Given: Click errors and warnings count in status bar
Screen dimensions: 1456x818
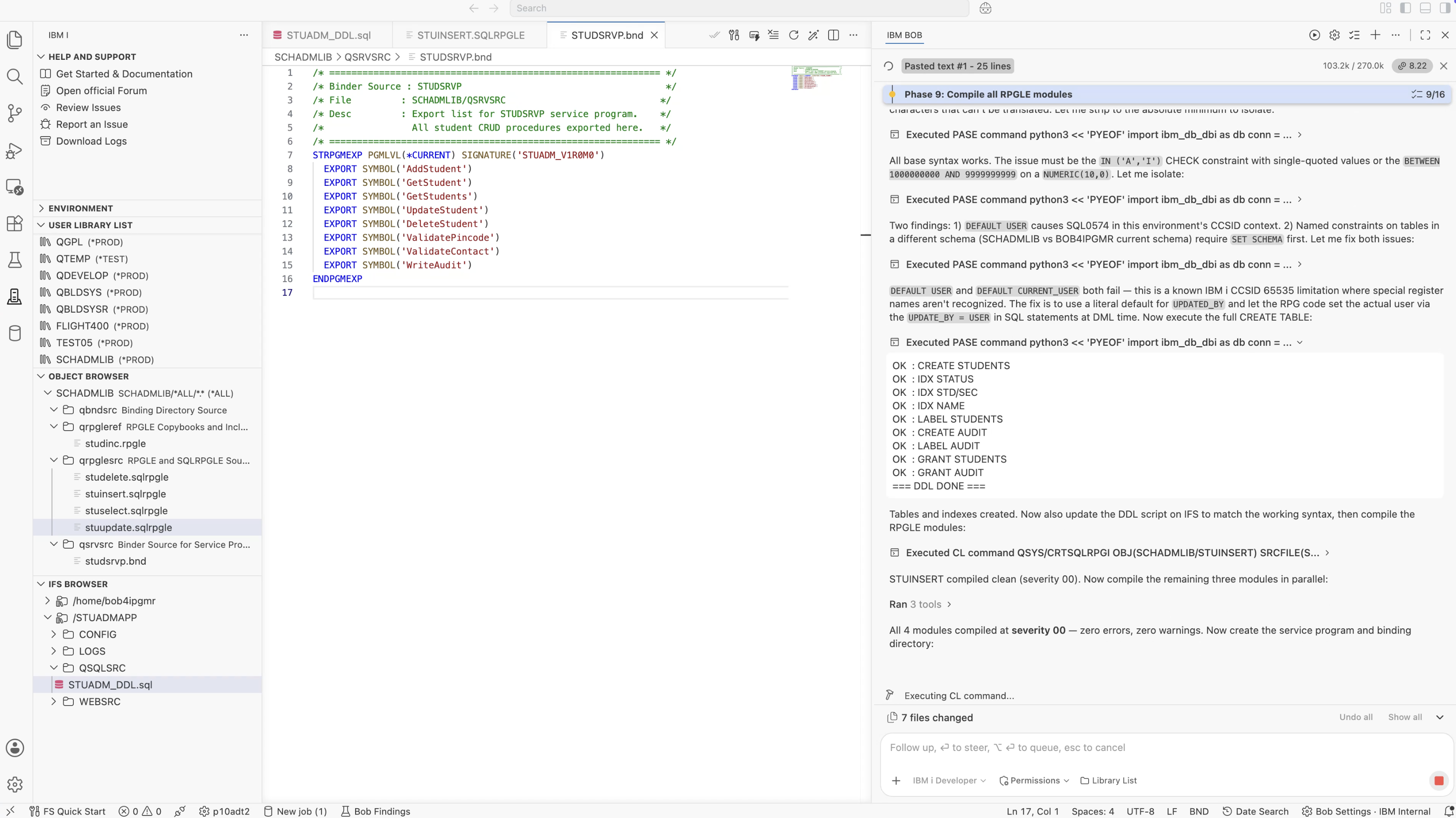Looking at the screenshot, I should point(140,811).
